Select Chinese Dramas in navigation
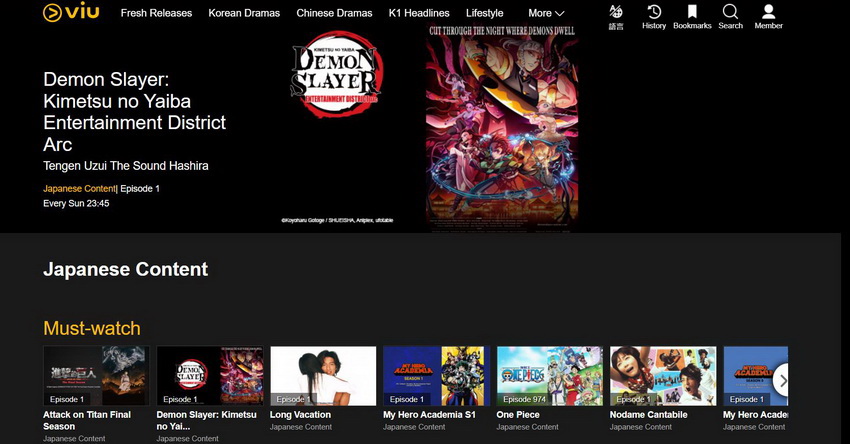The height and width of the screenshot is (444, 850). coord(334,13)
